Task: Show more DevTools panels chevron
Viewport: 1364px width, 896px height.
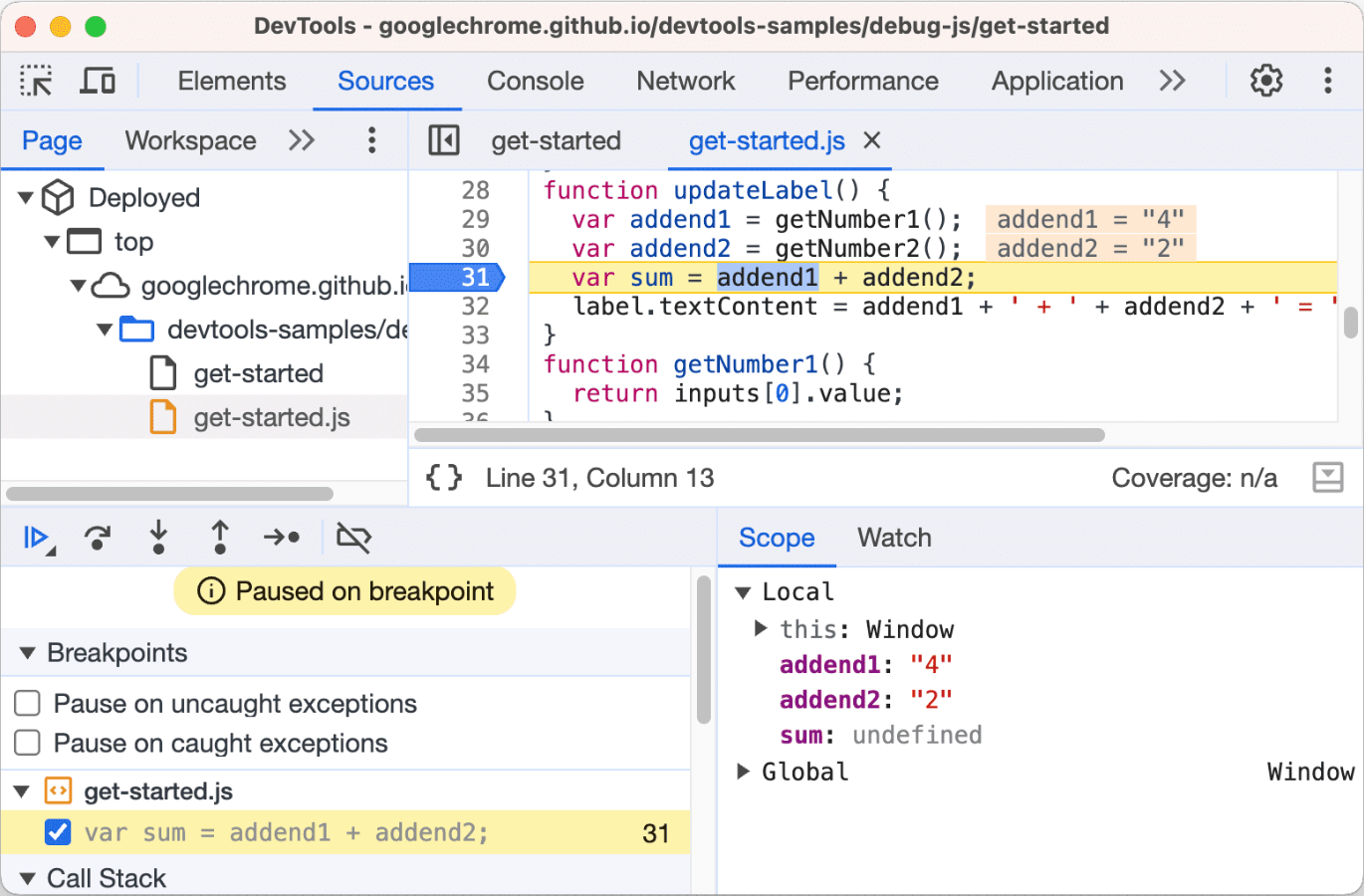Action: (1173, 81)
